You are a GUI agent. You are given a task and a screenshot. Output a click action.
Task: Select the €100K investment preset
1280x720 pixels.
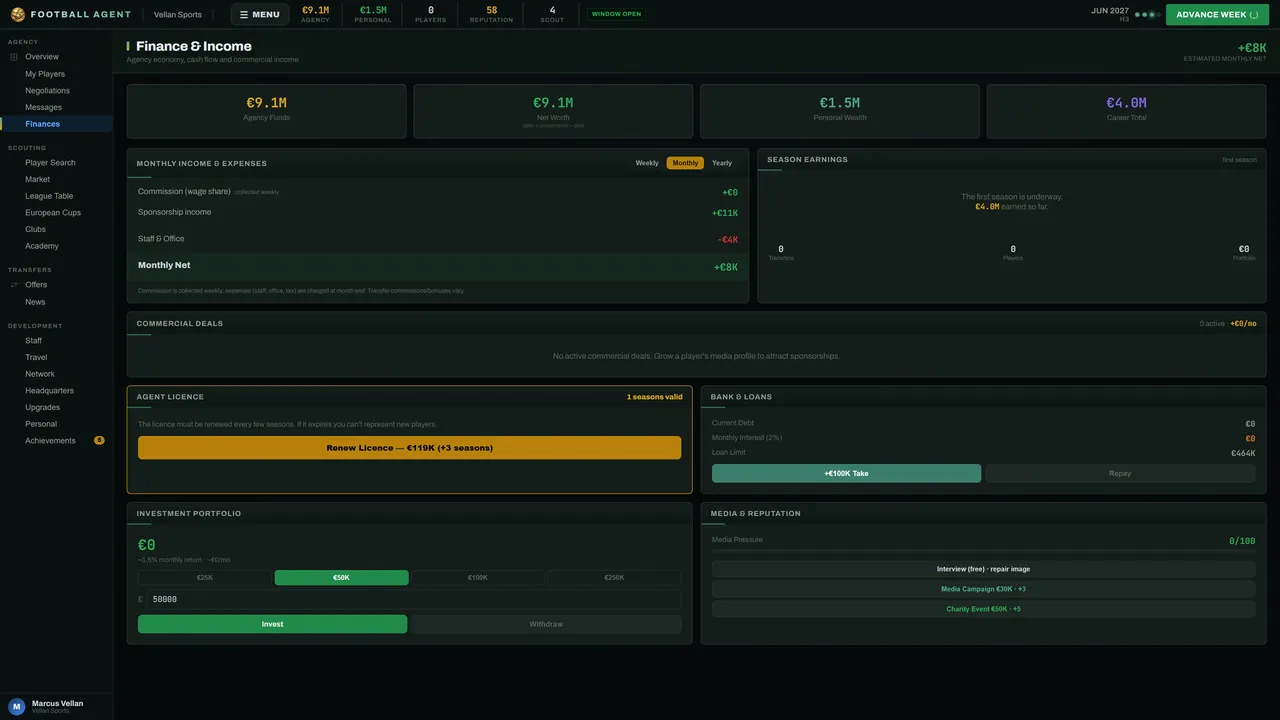[478, 578]
